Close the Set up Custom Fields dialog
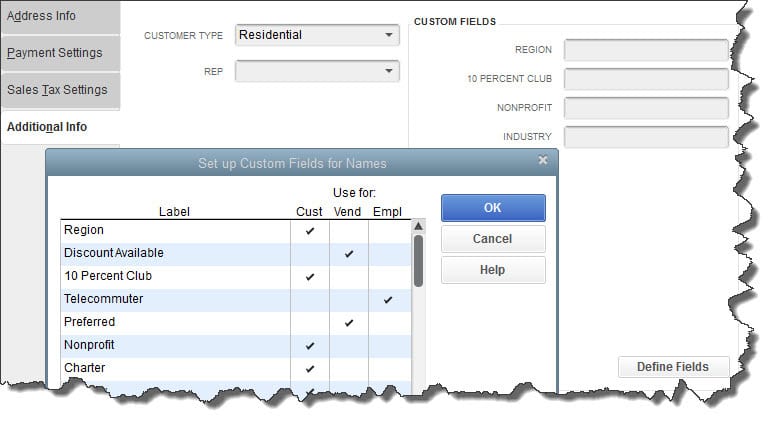The image size is (777, 424). (543, 161)
